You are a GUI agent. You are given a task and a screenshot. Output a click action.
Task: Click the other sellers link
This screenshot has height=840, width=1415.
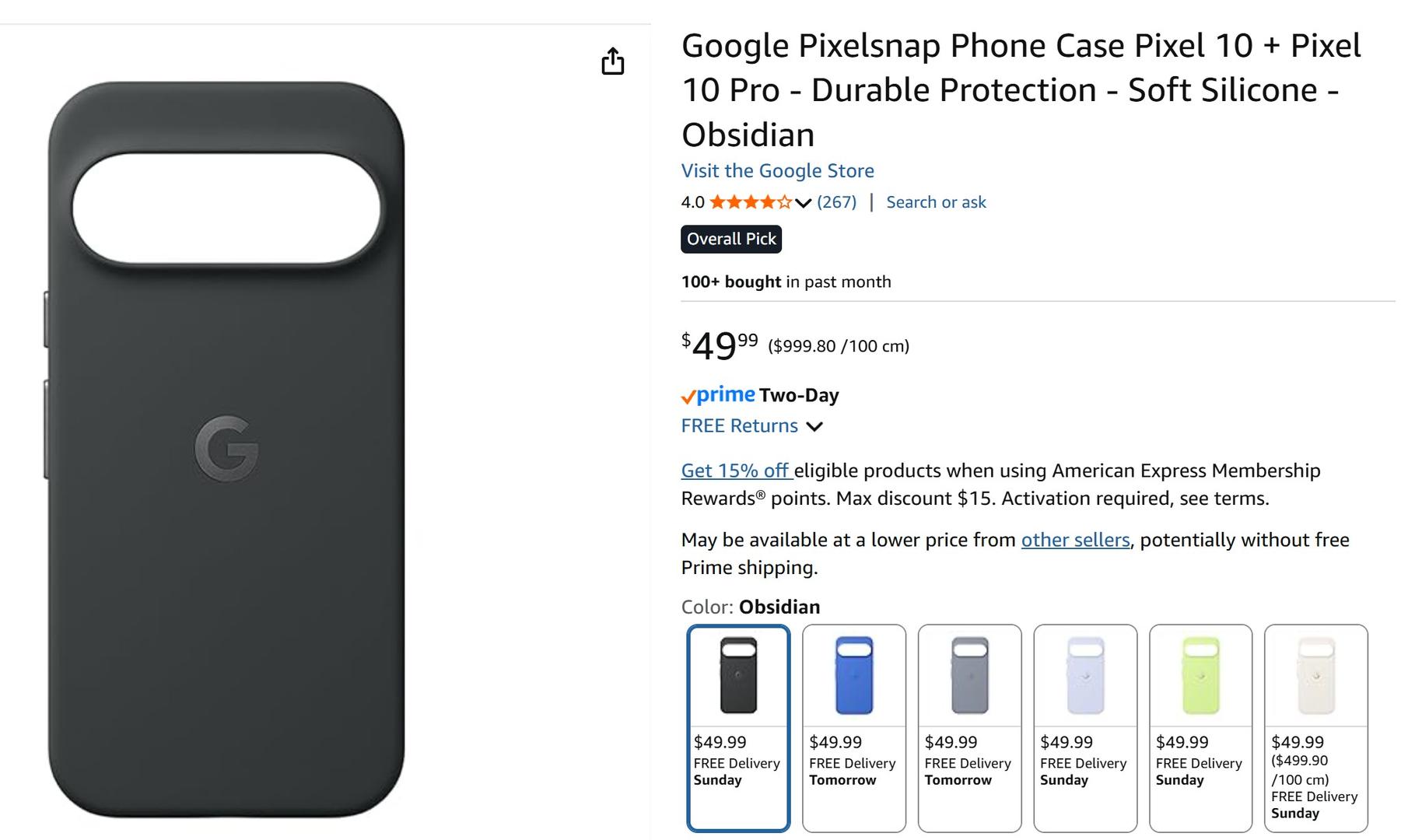(x=1075, y=540)
